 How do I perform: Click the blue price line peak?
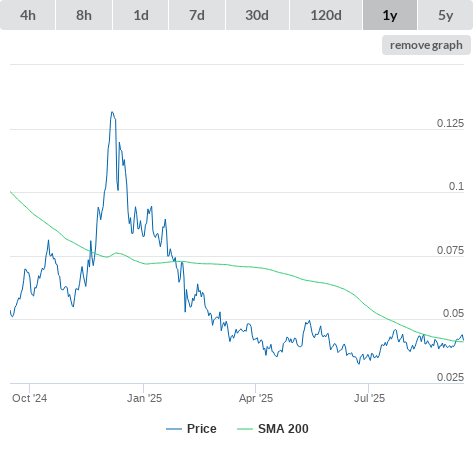tap(112, 112)
